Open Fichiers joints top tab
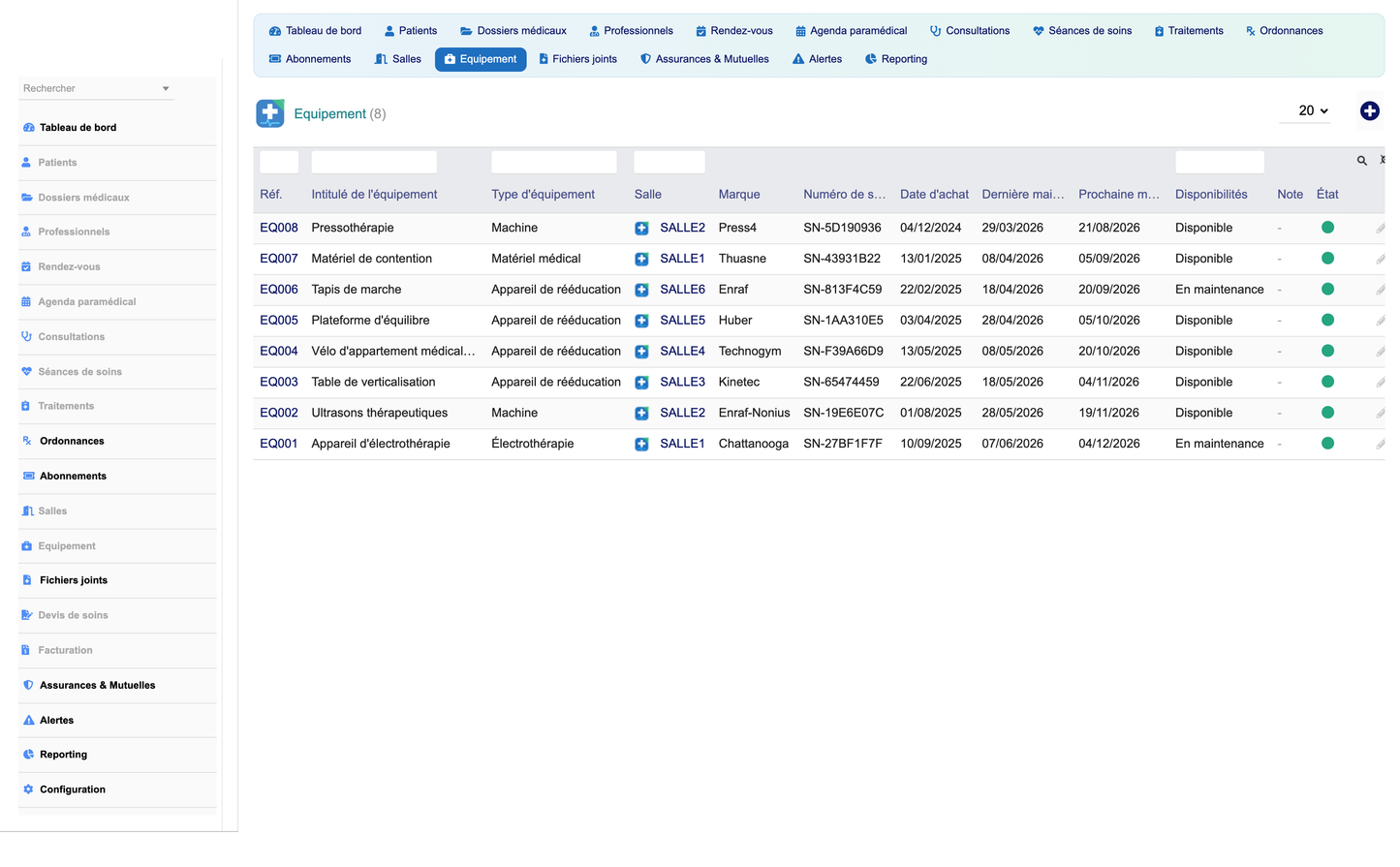Viewport: 1400px width, 867px height. click(577, 59)
